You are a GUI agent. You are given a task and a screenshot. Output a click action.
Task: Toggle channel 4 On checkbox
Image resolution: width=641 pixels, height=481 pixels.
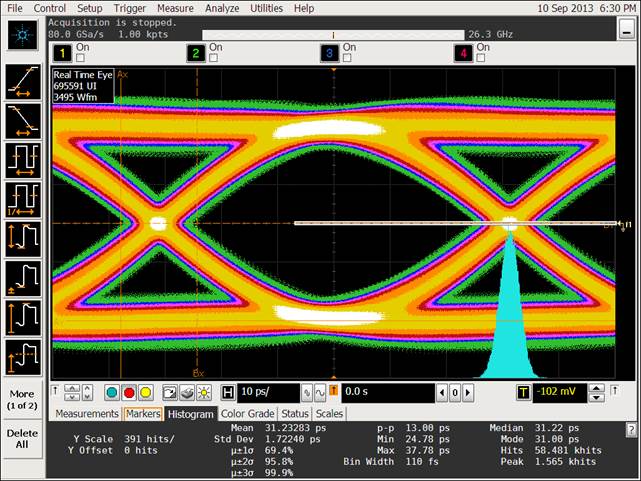tap(481, 58)
